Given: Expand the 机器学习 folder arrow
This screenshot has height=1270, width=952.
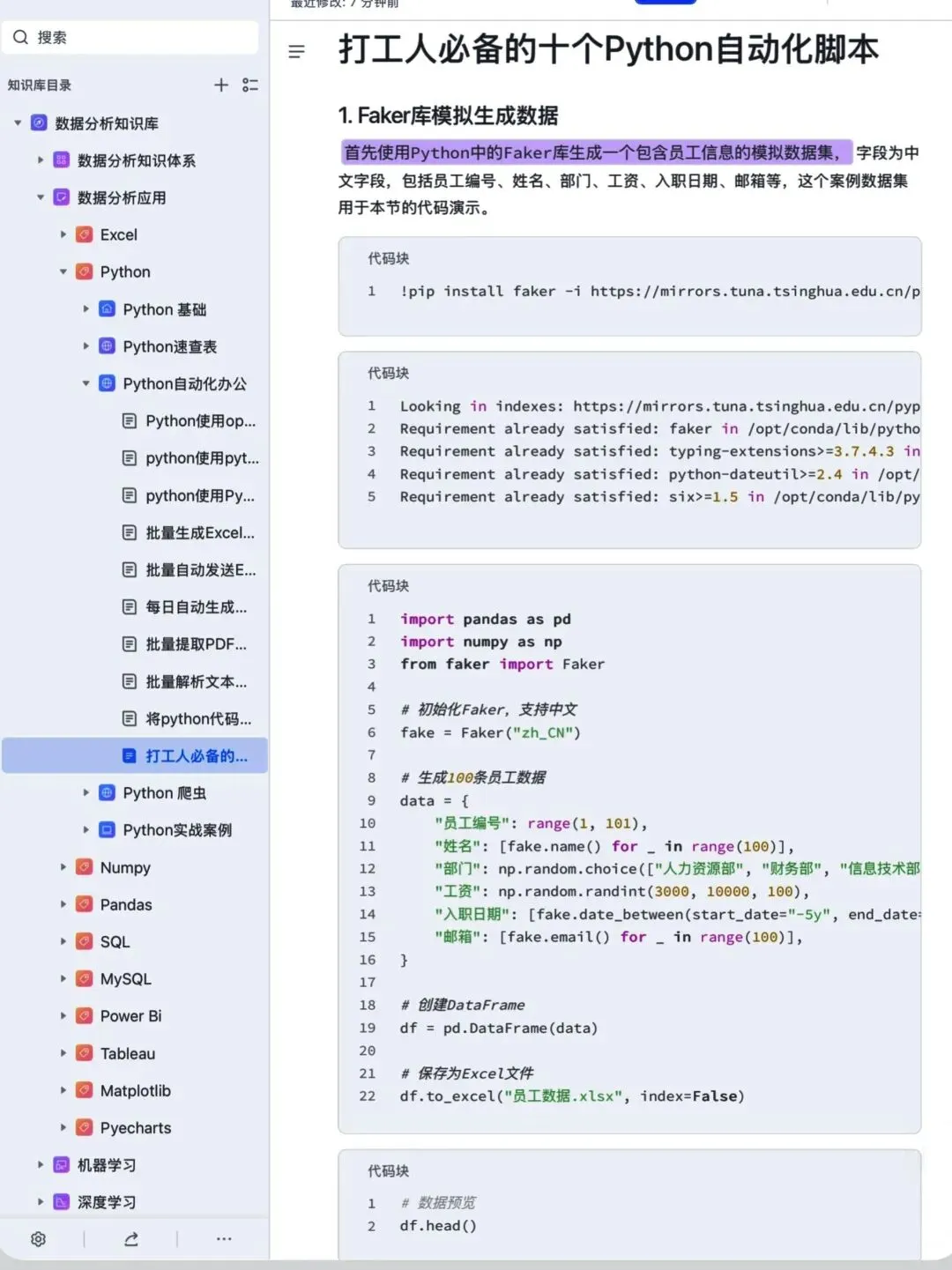Looking at the screenshot, I should [x=41, y=1164].
